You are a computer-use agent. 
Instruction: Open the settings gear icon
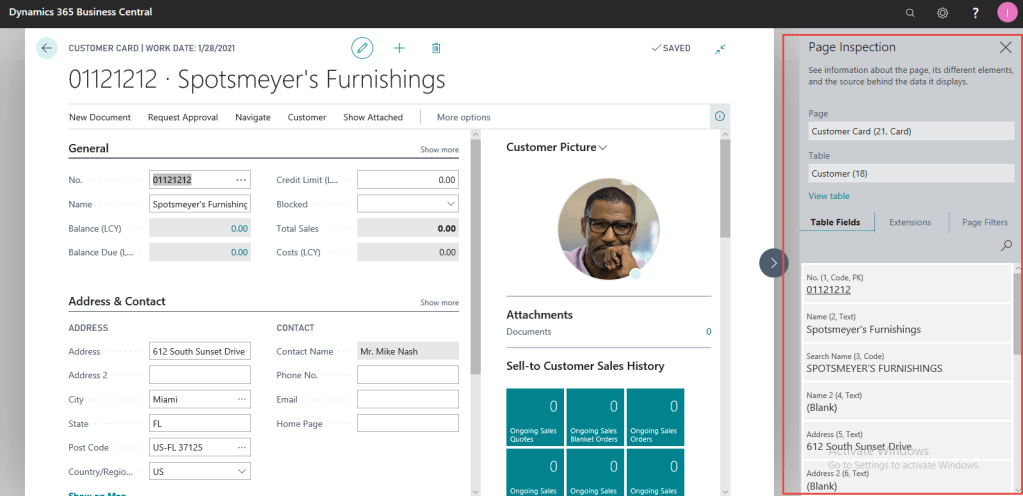coord(942,13)
